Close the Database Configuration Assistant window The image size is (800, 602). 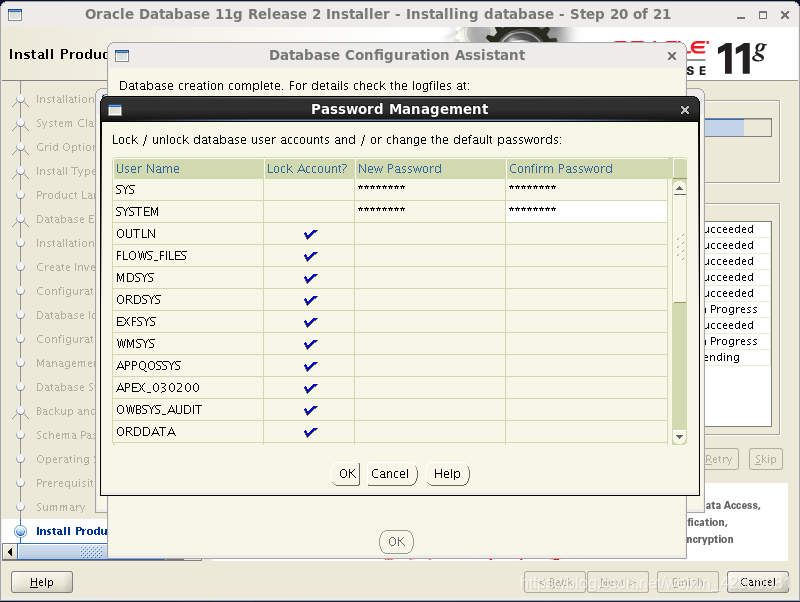672,56
